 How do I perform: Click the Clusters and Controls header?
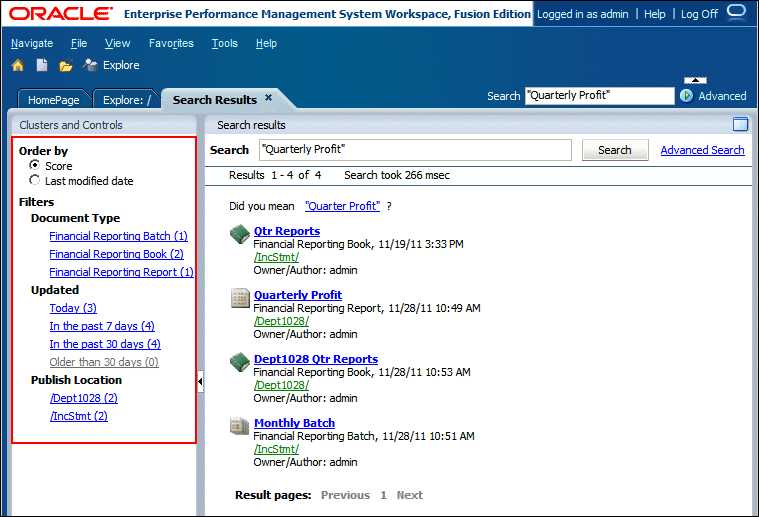[104, 125]
